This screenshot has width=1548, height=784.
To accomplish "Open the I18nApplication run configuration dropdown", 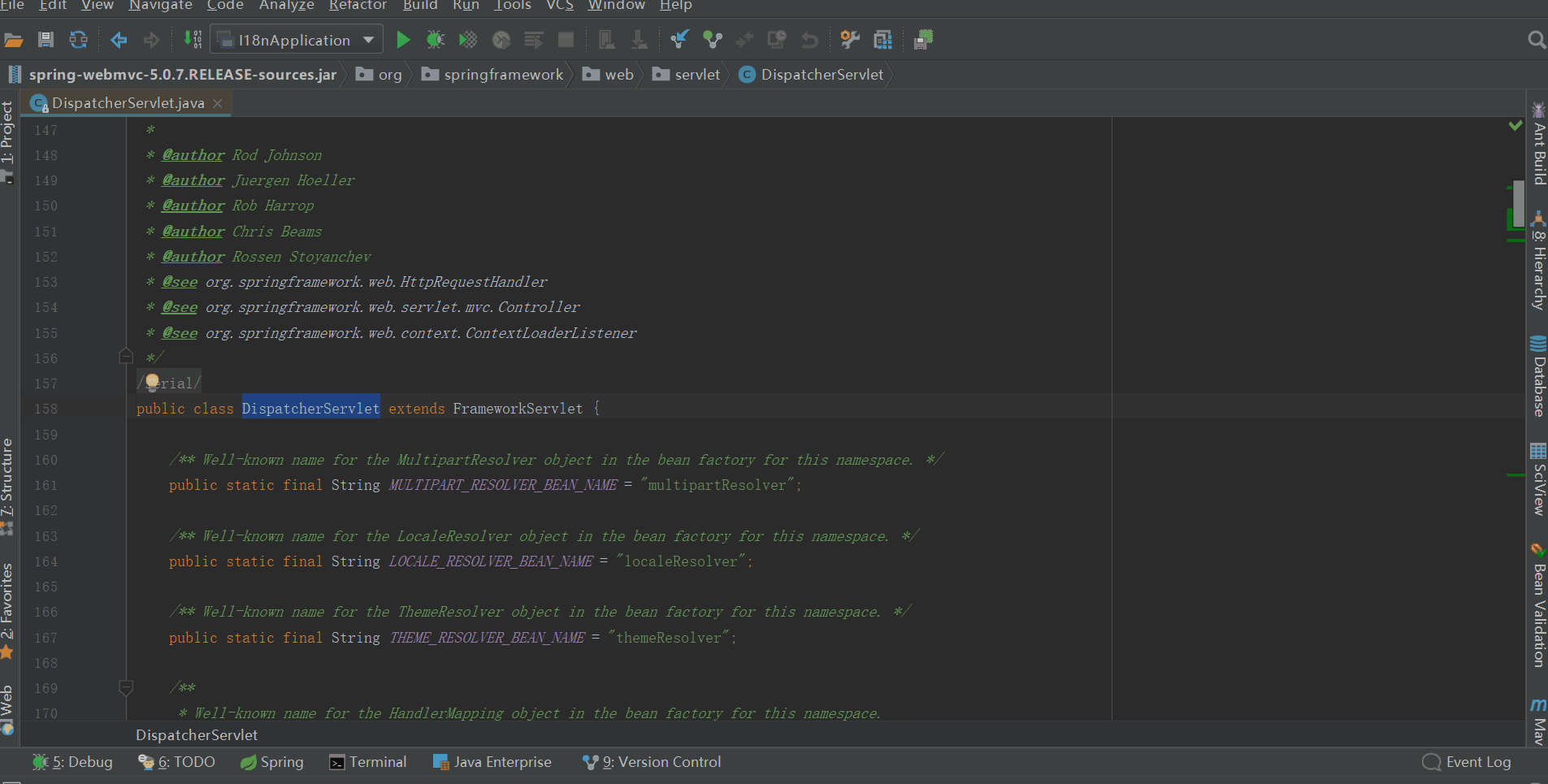I will [x=297, y=40].
